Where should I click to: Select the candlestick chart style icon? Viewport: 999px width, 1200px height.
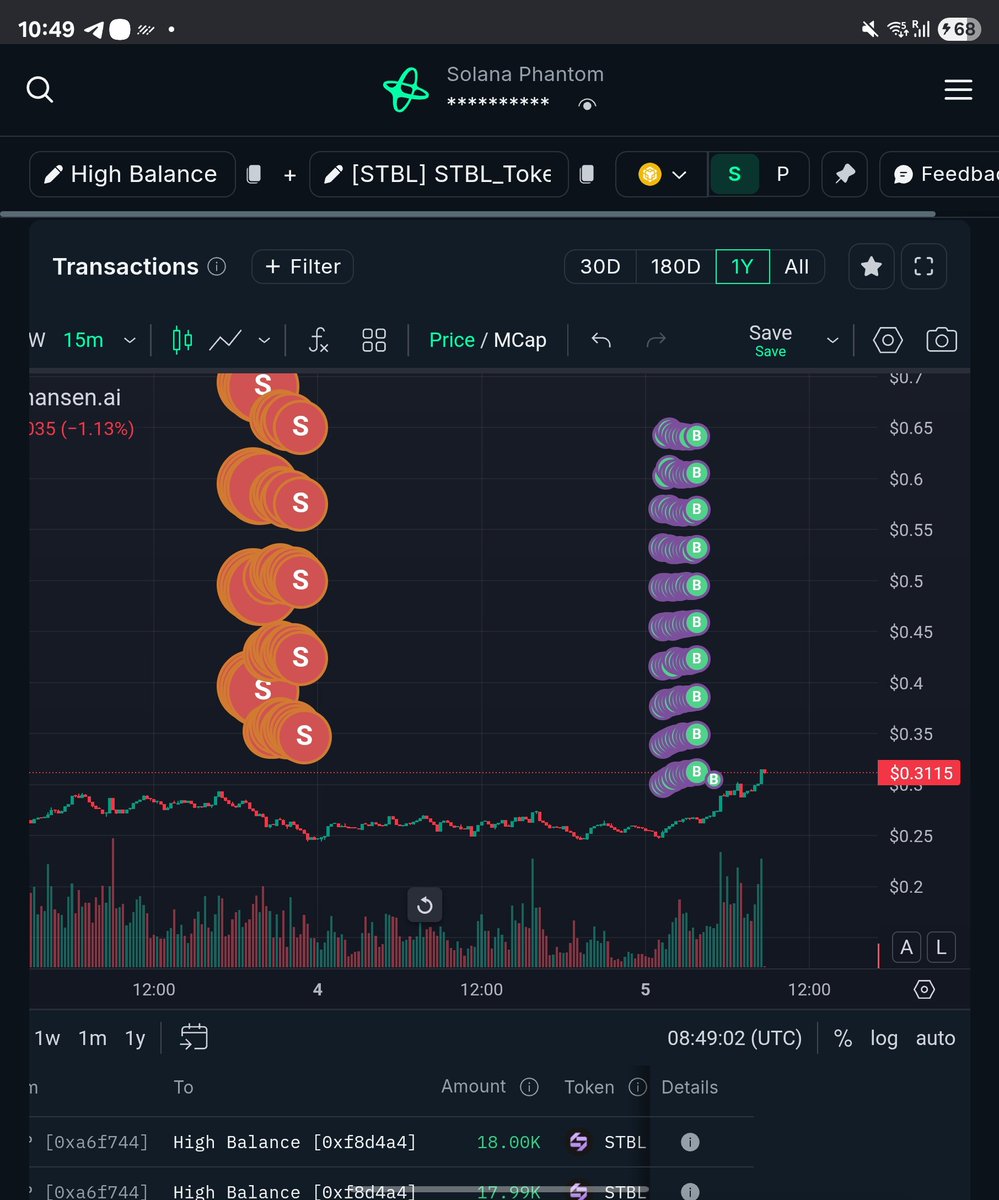[x=181, y=340]
